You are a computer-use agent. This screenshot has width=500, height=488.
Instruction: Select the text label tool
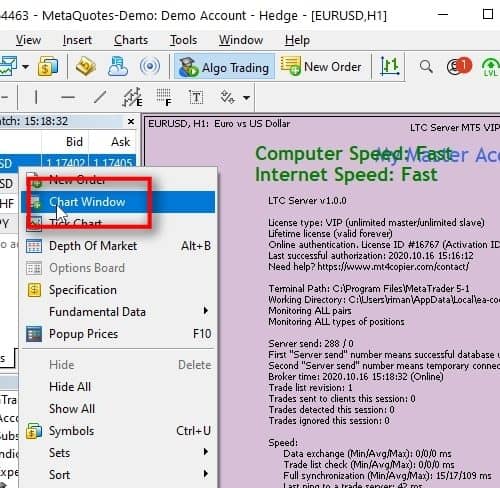click(196, 98)
